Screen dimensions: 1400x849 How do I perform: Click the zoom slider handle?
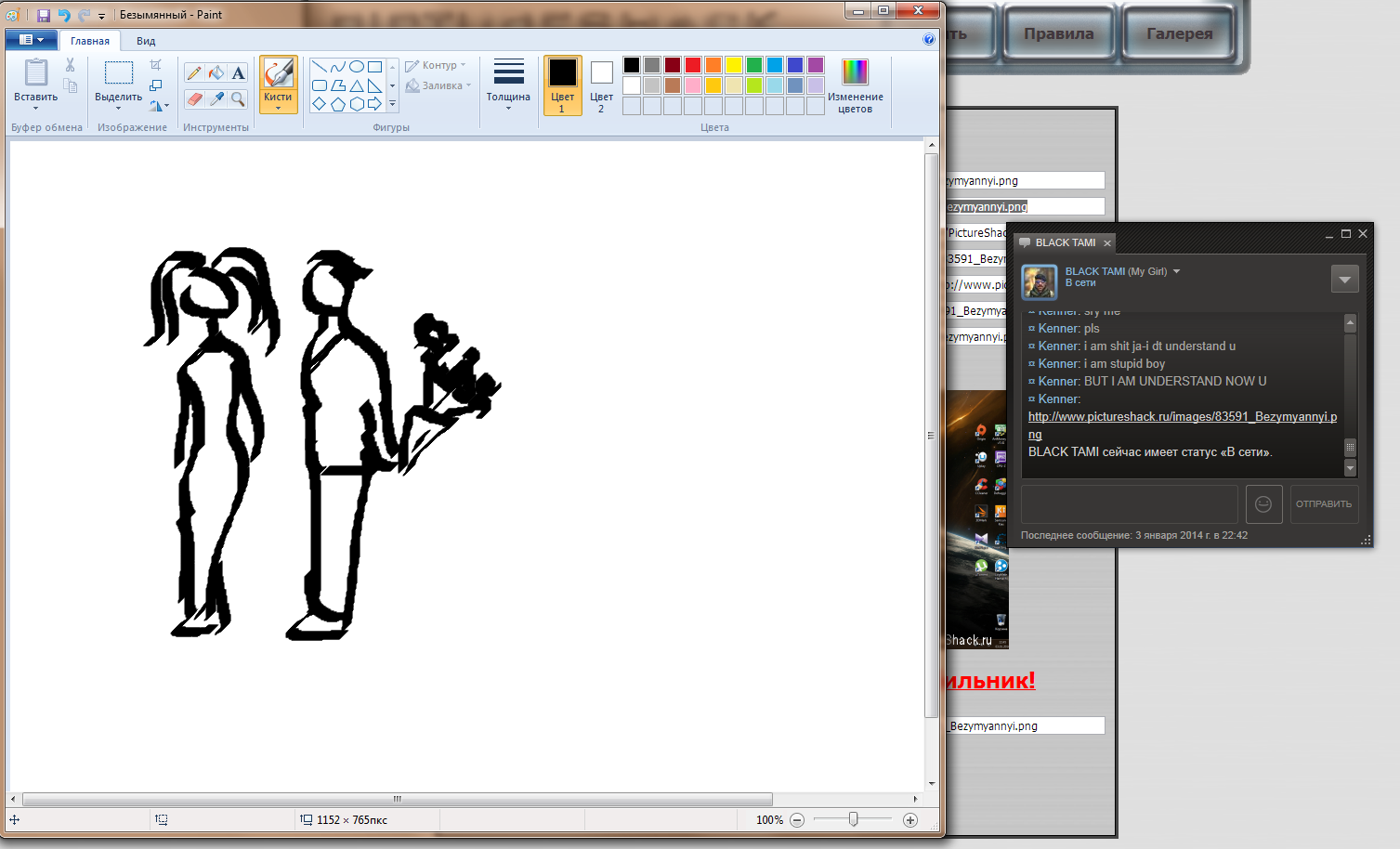pyautogui.click(x=853, y=819)
